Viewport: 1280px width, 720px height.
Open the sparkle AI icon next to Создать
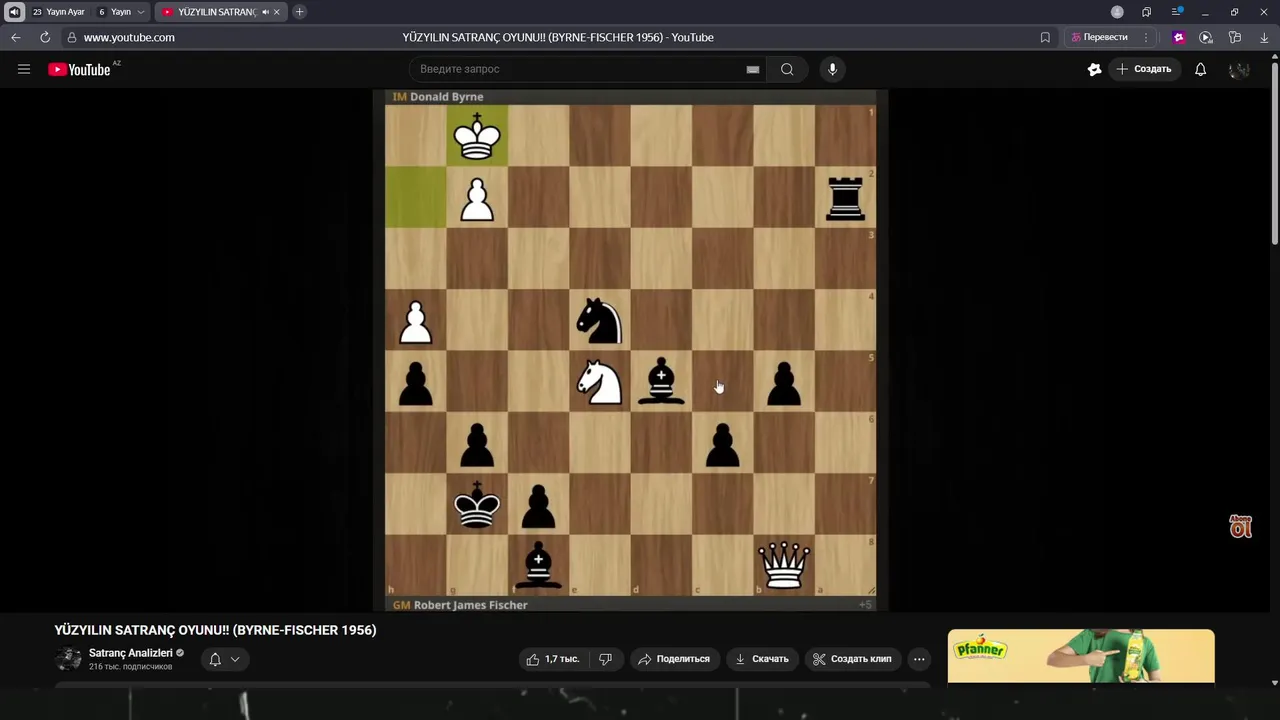click(x=1094, y=69)
